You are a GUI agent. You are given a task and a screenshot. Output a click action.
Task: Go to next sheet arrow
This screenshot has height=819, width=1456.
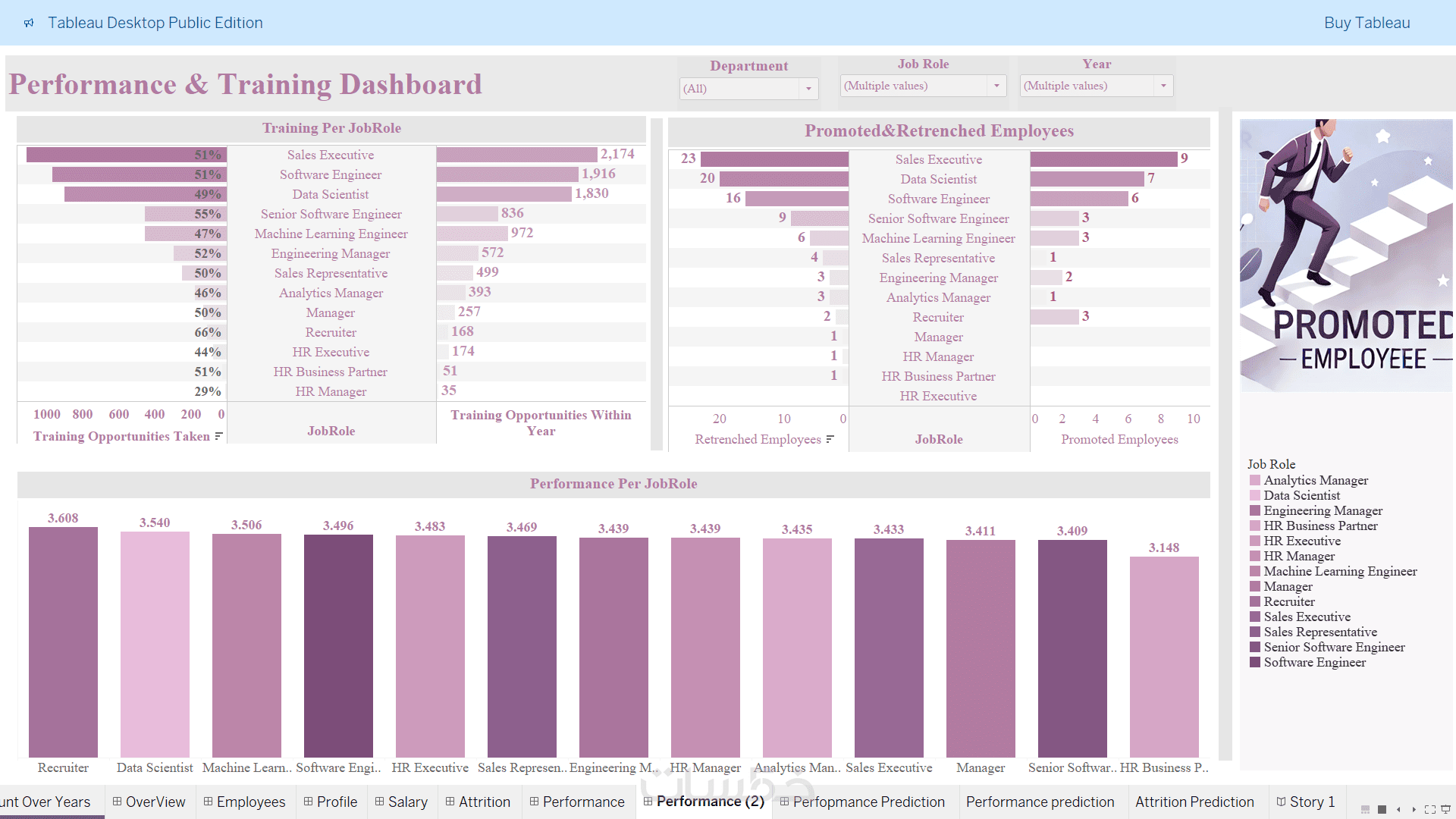tap(1414, 809)
